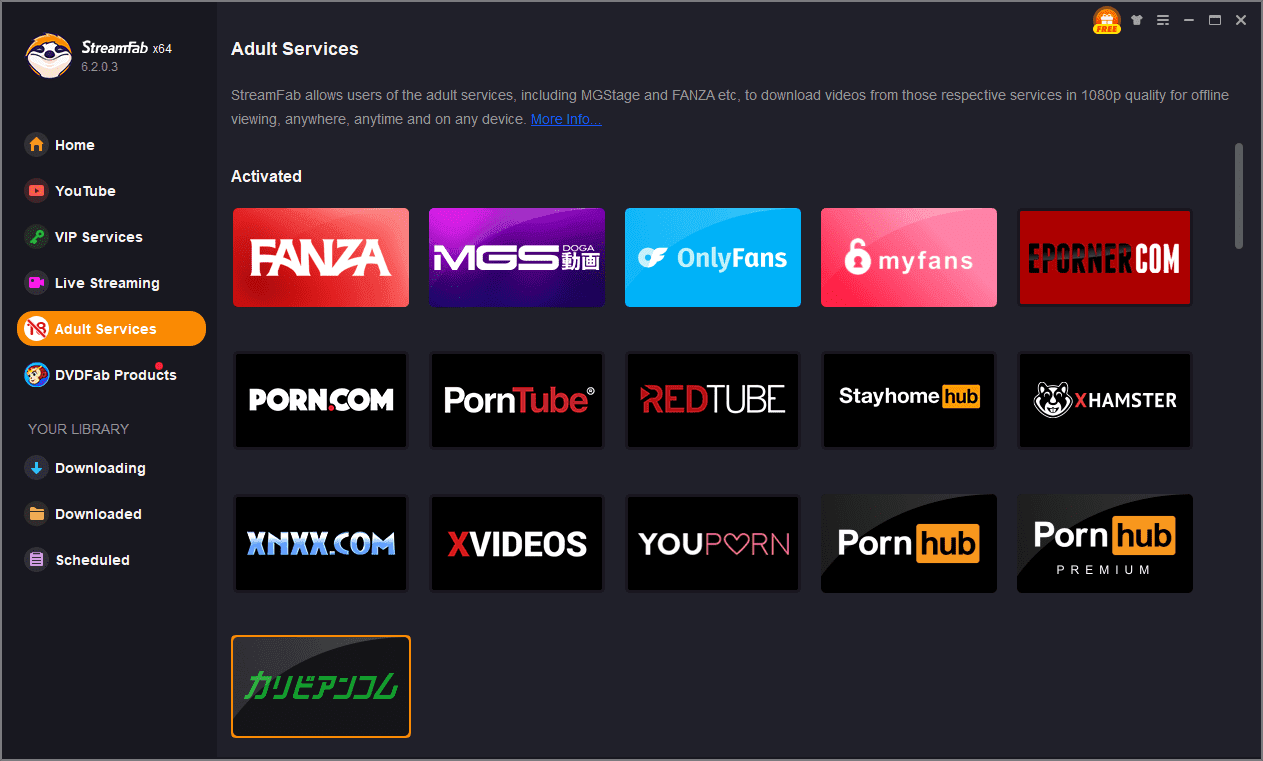Screen dimensions: 1263x761
Task: Click the YOUR LIBRARY sidebar heading
Action: click(x=78, y=429)
